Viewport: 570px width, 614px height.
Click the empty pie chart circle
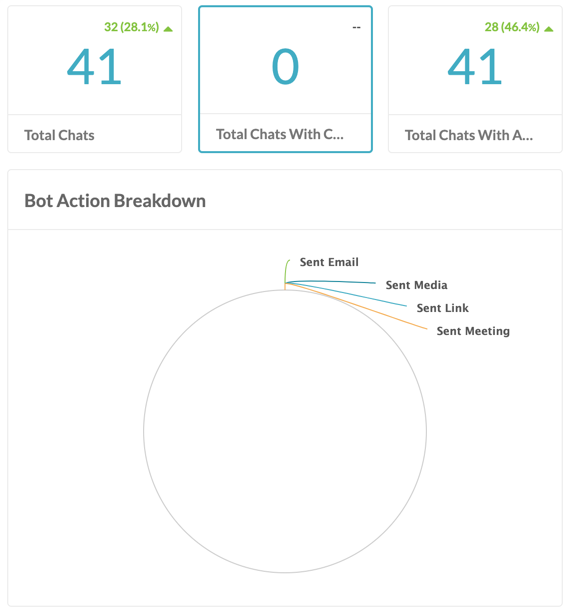(285, 431)
